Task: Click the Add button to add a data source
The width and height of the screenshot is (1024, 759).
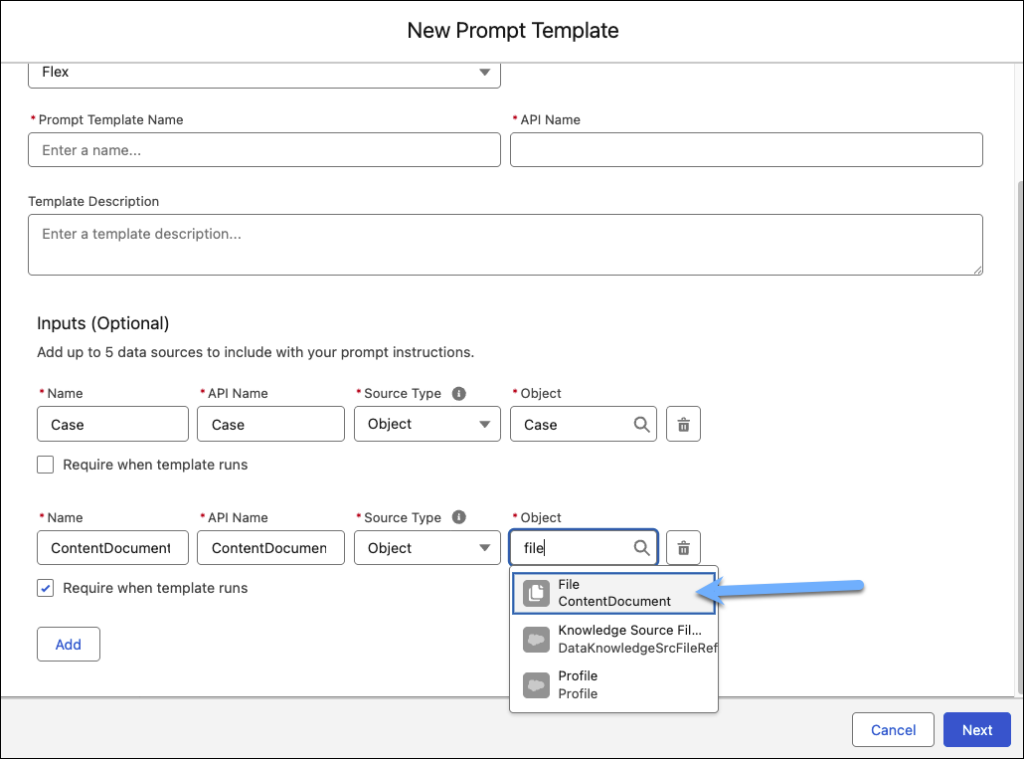Action: [68, 644]
